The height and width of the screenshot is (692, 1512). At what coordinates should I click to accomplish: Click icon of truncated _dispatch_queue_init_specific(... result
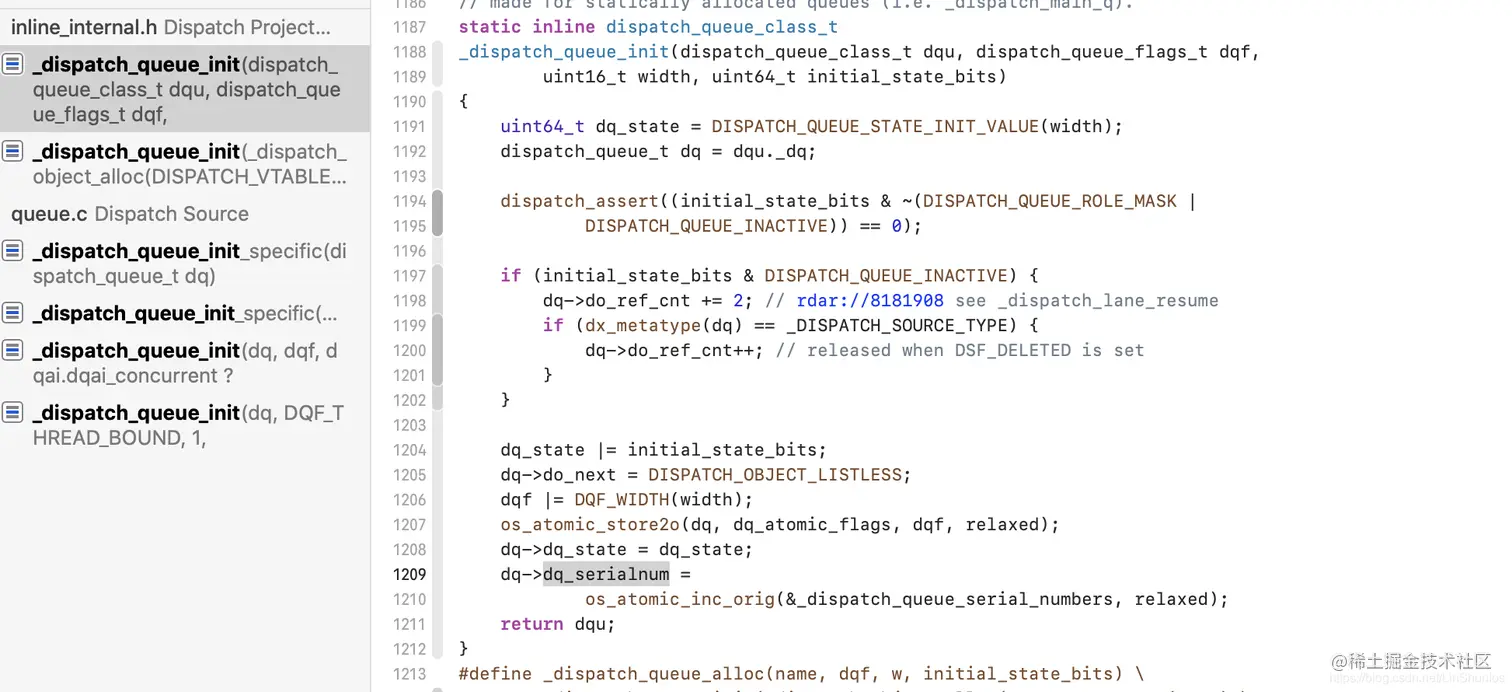[12, 313]
